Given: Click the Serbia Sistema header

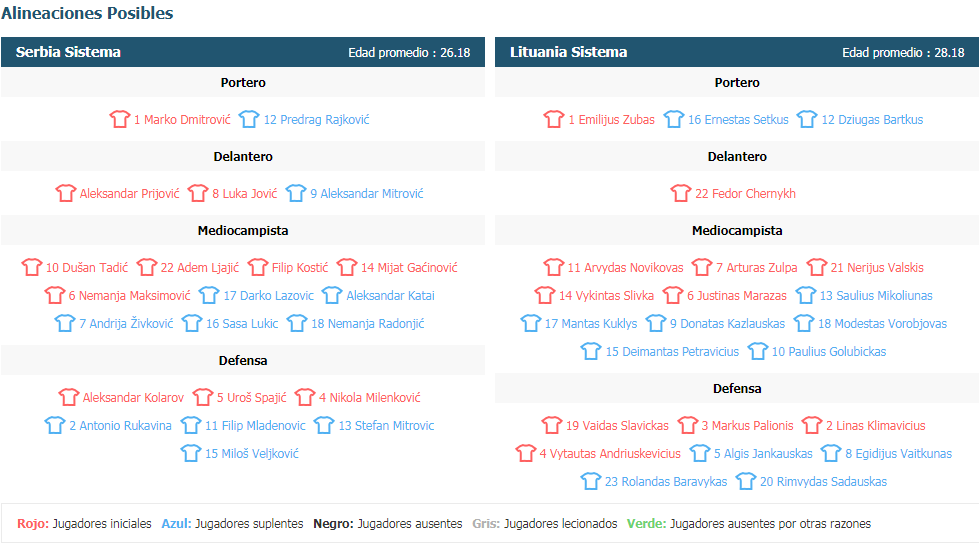Looking at the screenshot, I should point(68,52).
